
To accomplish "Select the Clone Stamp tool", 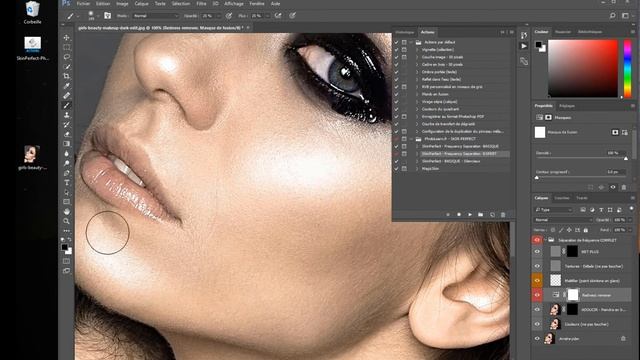I will pyautogui.click(x=67, y=115).
